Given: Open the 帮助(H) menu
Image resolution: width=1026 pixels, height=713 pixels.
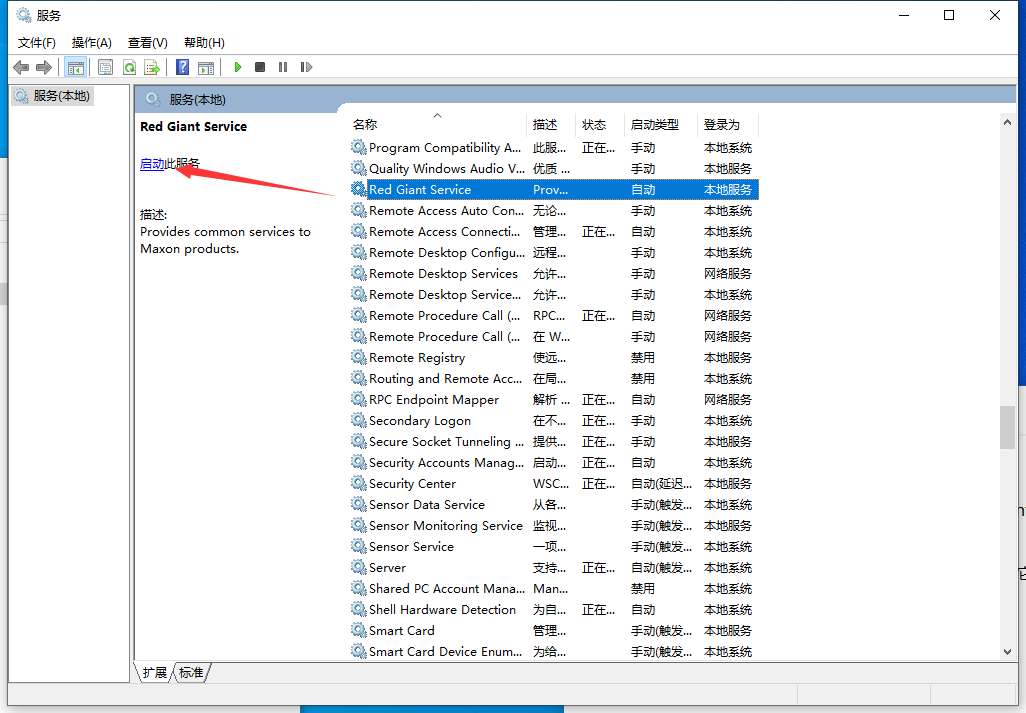Looking at the screenshot, I should tap(204, 43).
